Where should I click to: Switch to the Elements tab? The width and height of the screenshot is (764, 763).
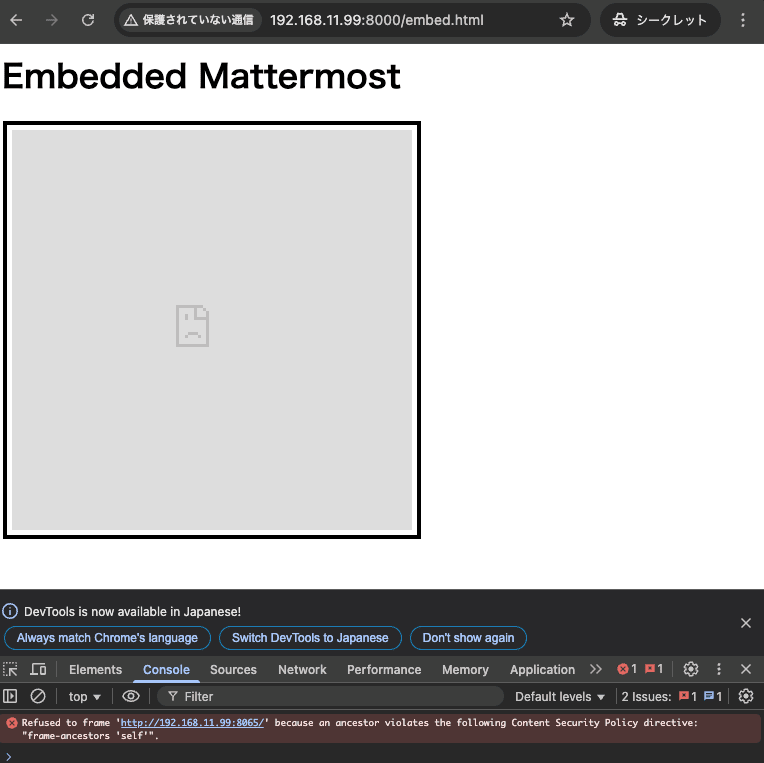point(96,670)
